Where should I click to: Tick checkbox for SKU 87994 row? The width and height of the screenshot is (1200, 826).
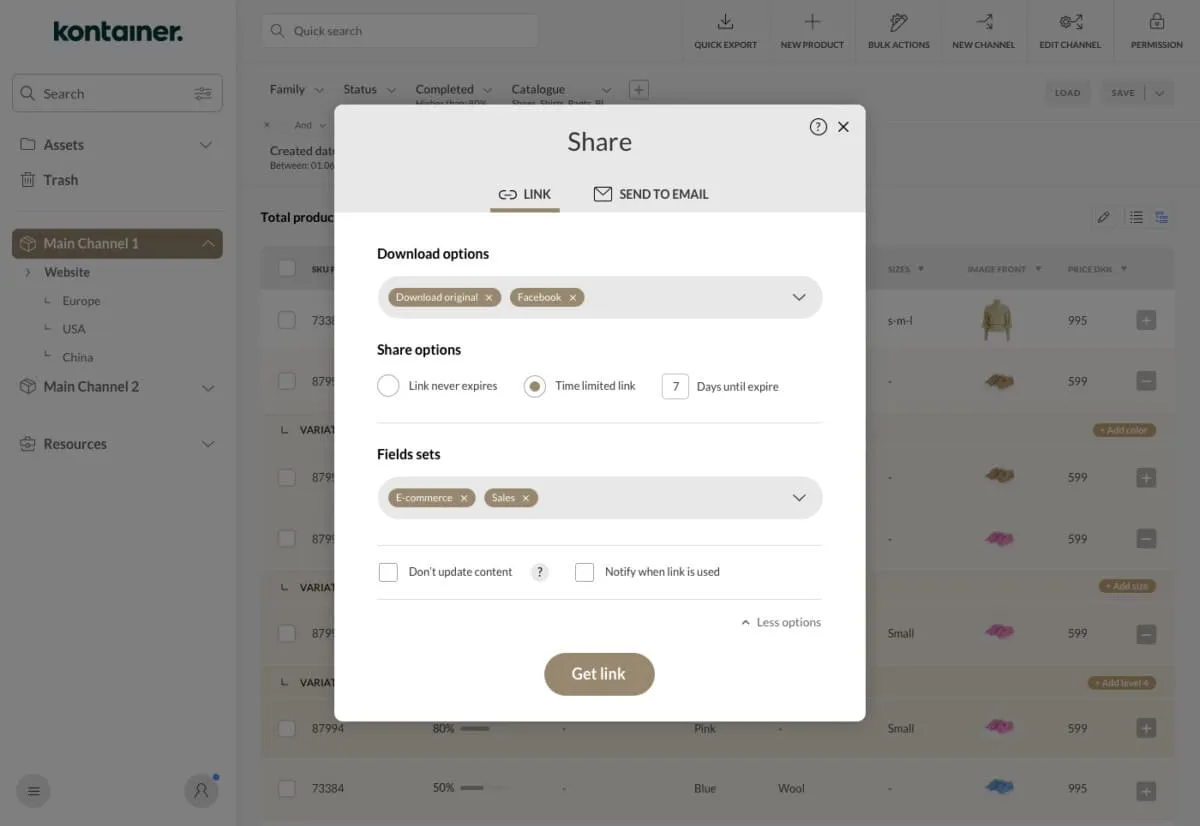tap(287, 728)
